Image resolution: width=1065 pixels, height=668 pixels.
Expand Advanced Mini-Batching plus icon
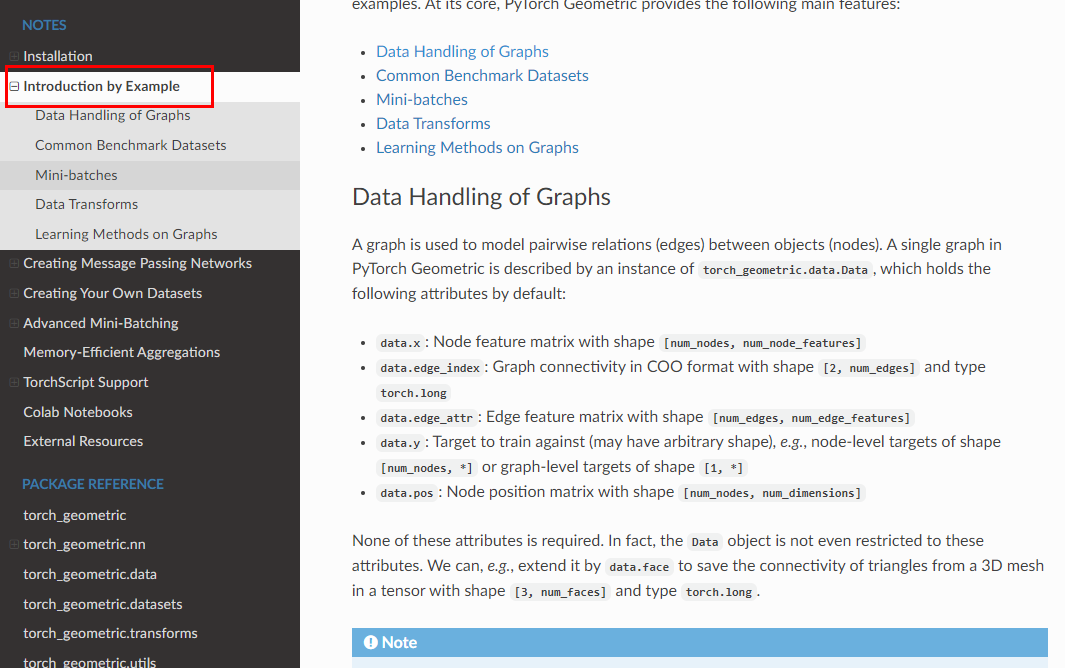[14, 323]
